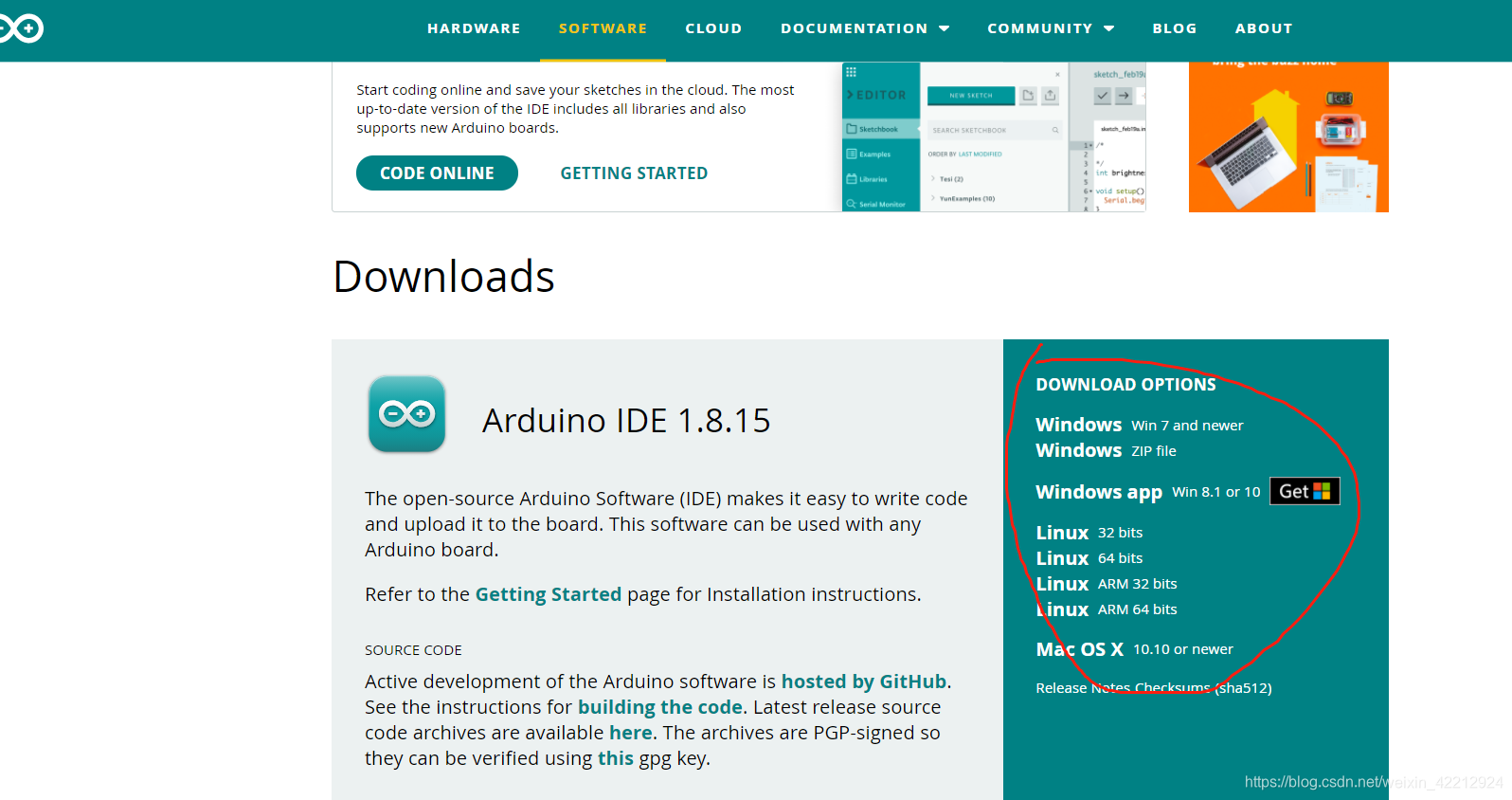Click the orange laptop promo image

[1287, 137]
